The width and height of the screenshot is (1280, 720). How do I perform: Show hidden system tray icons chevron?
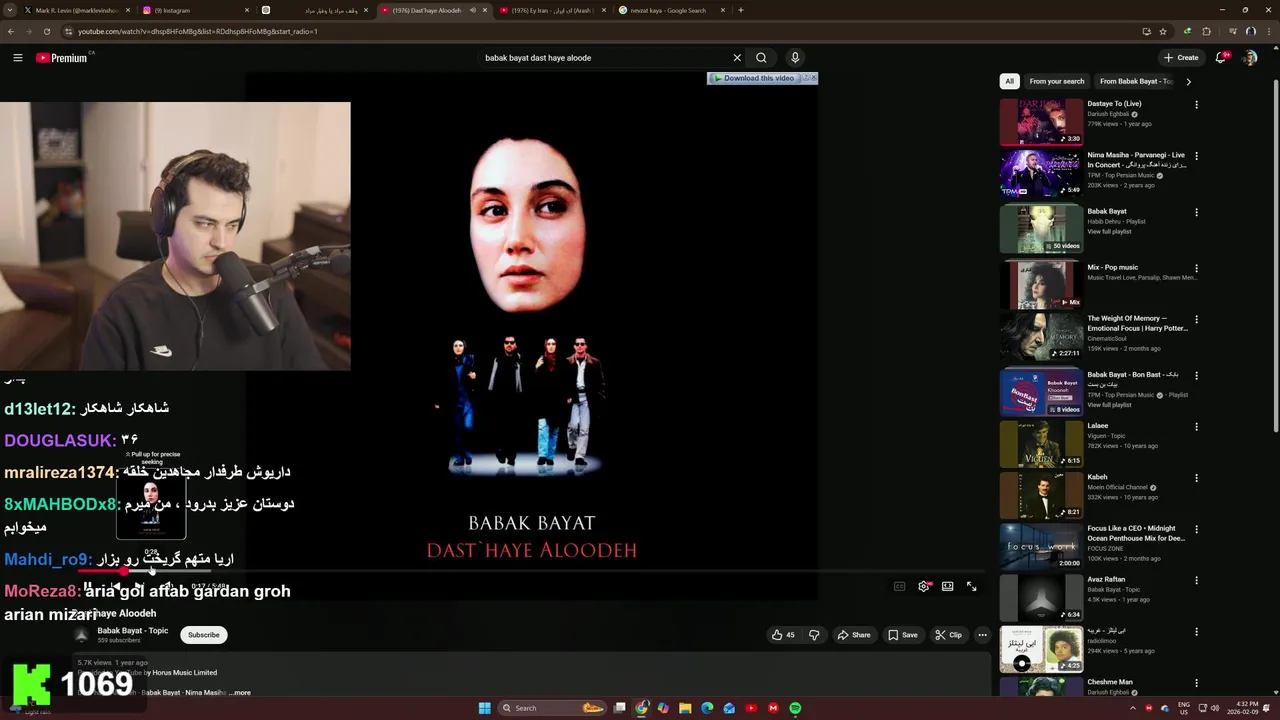[x=1133, y=708]
